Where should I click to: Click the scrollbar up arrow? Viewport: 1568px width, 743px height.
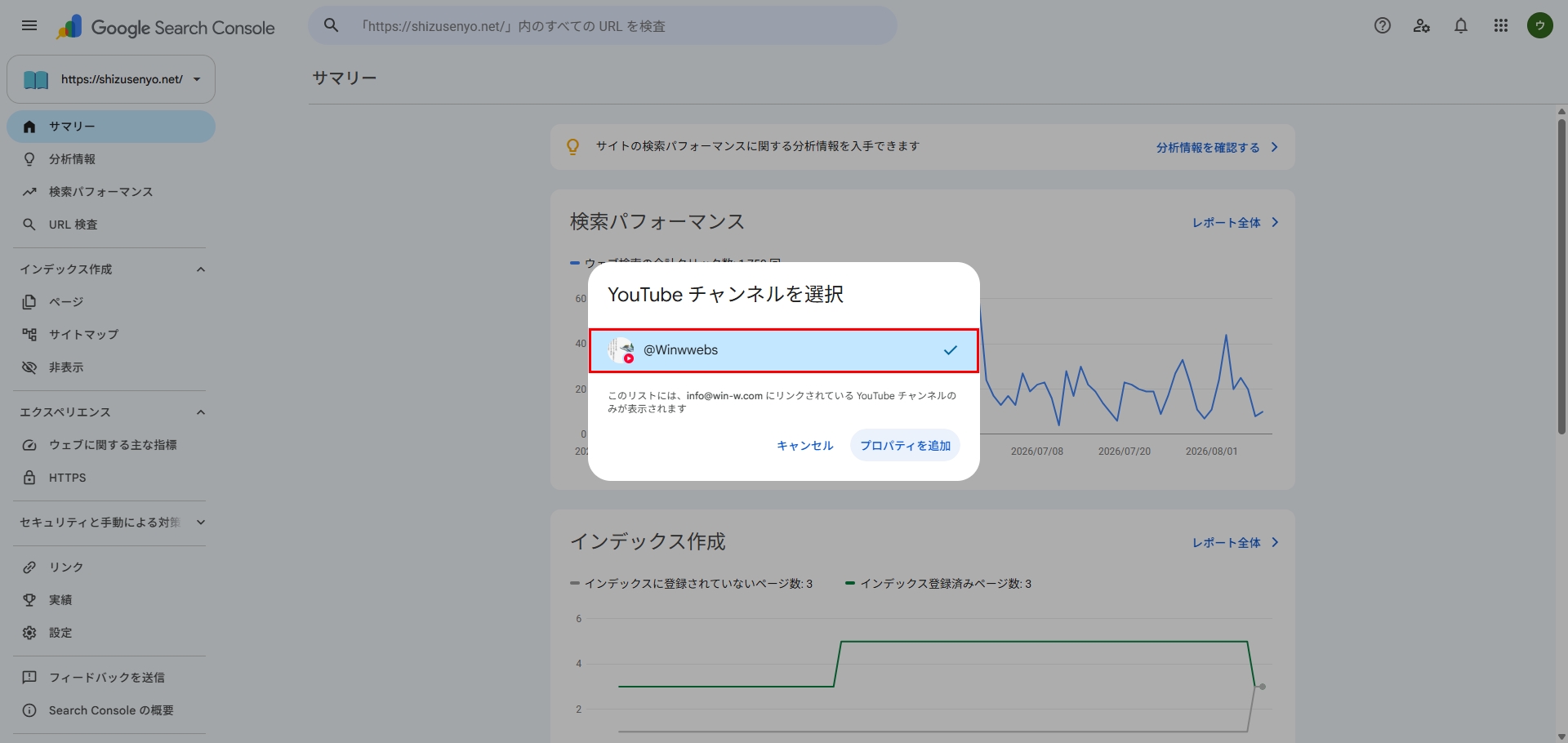(x=1561, y=112)
